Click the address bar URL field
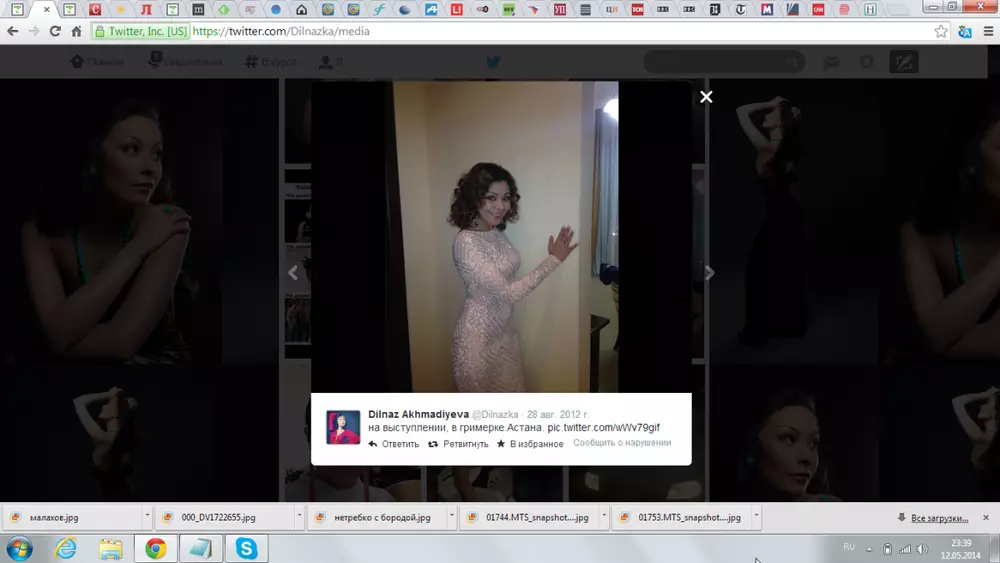The width and height of the screenshot is (1000, 563). tap(500, 31)
